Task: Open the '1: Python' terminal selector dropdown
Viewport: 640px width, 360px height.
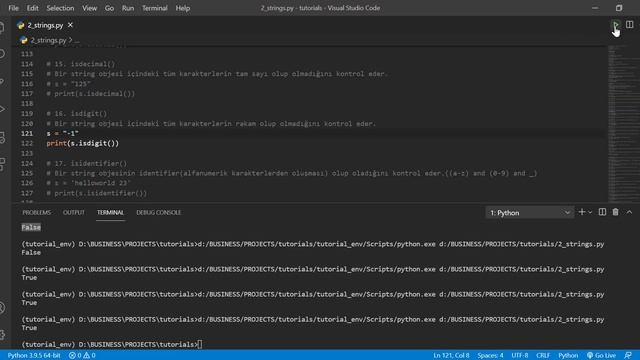Action: tap(529, 213)
